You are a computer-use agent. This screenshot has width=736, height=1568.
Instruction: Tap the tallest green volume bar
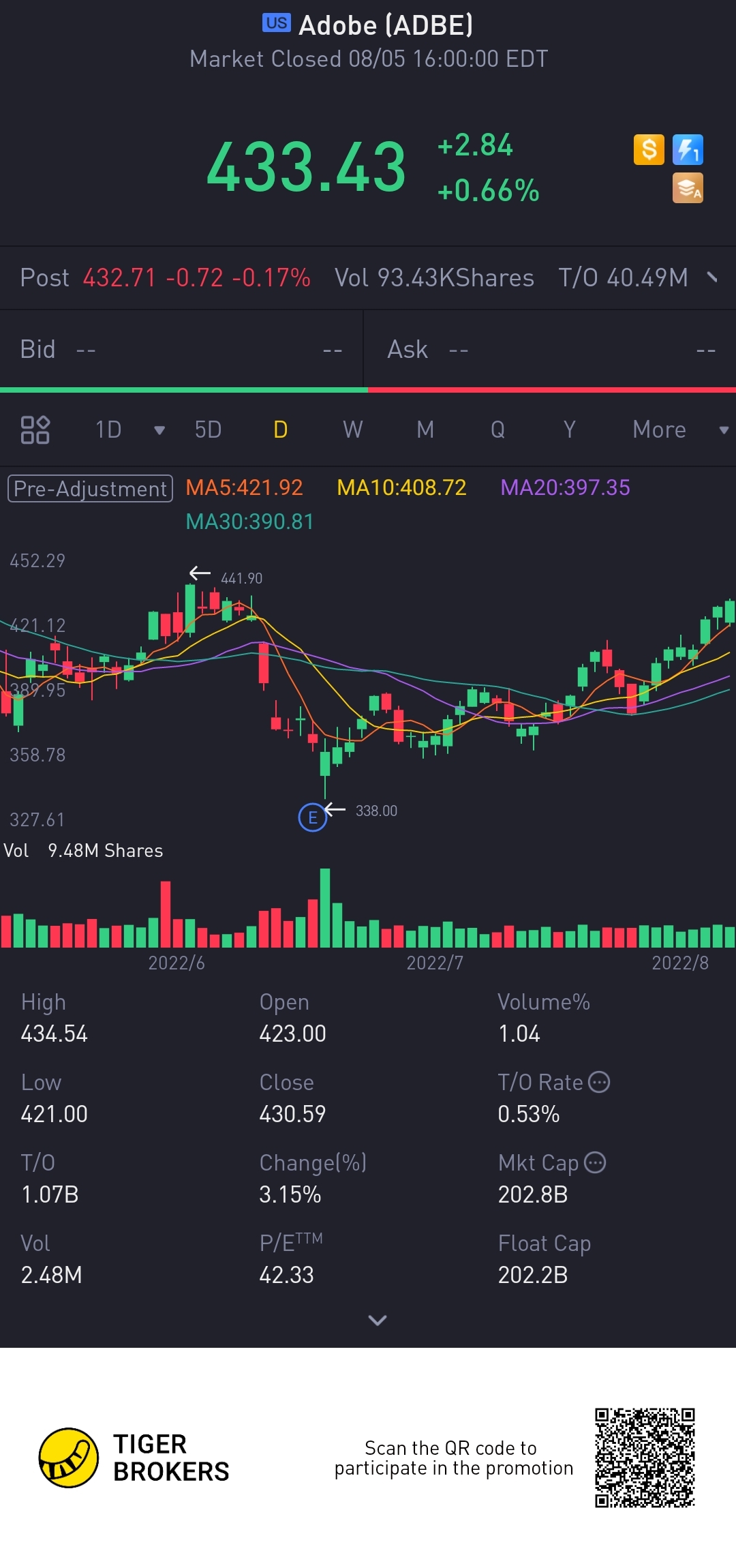(325, 908)
